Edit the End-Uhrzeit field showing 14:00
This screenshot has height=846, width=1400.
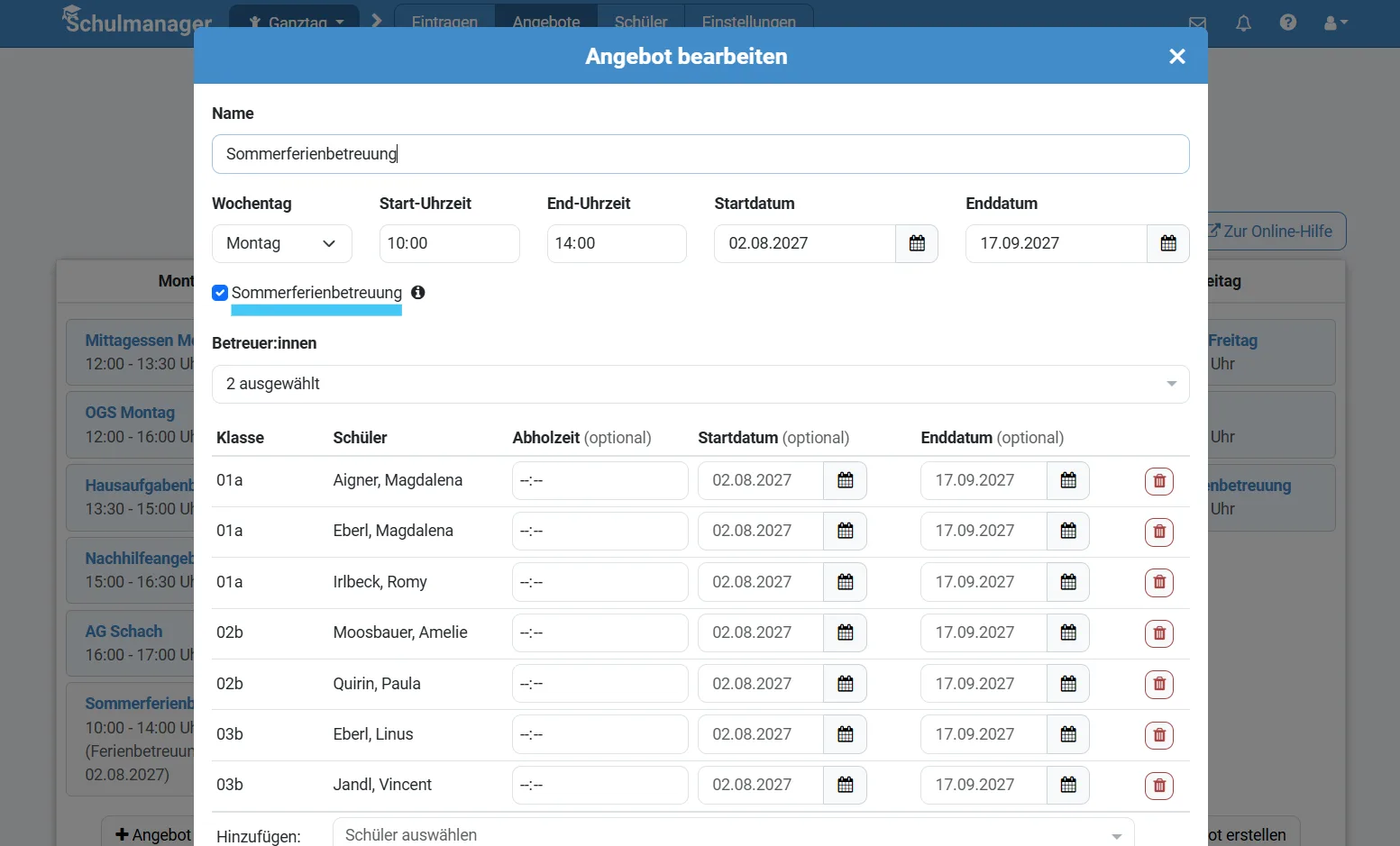(617, 243)
